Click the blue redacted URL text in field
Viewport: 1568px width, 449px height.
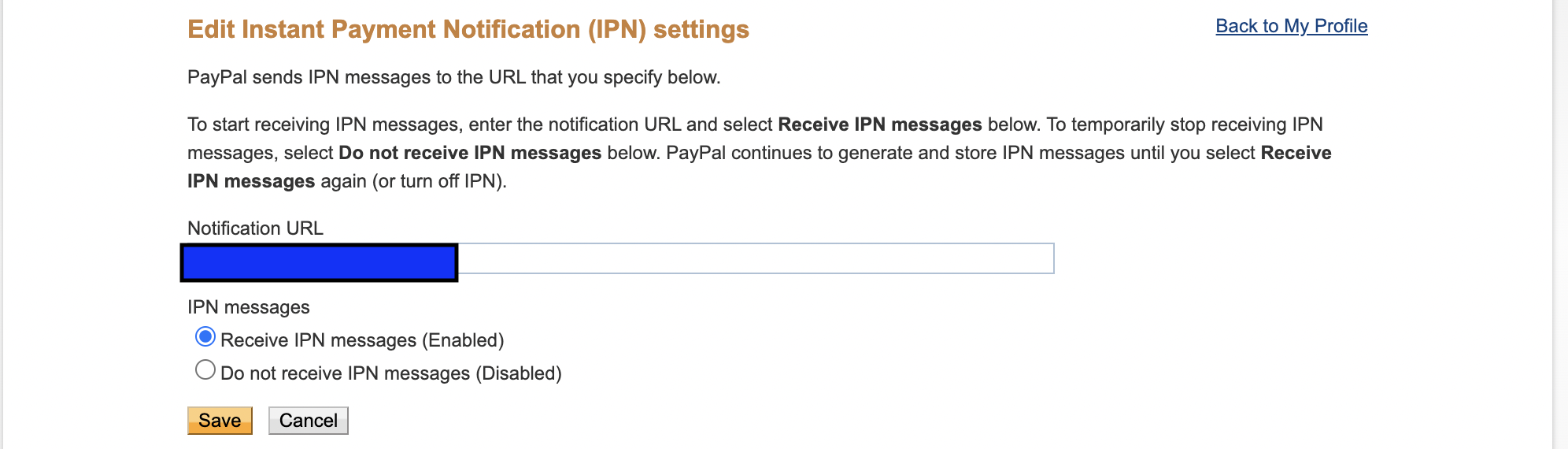pyautogui.click(x=320, y=262)
